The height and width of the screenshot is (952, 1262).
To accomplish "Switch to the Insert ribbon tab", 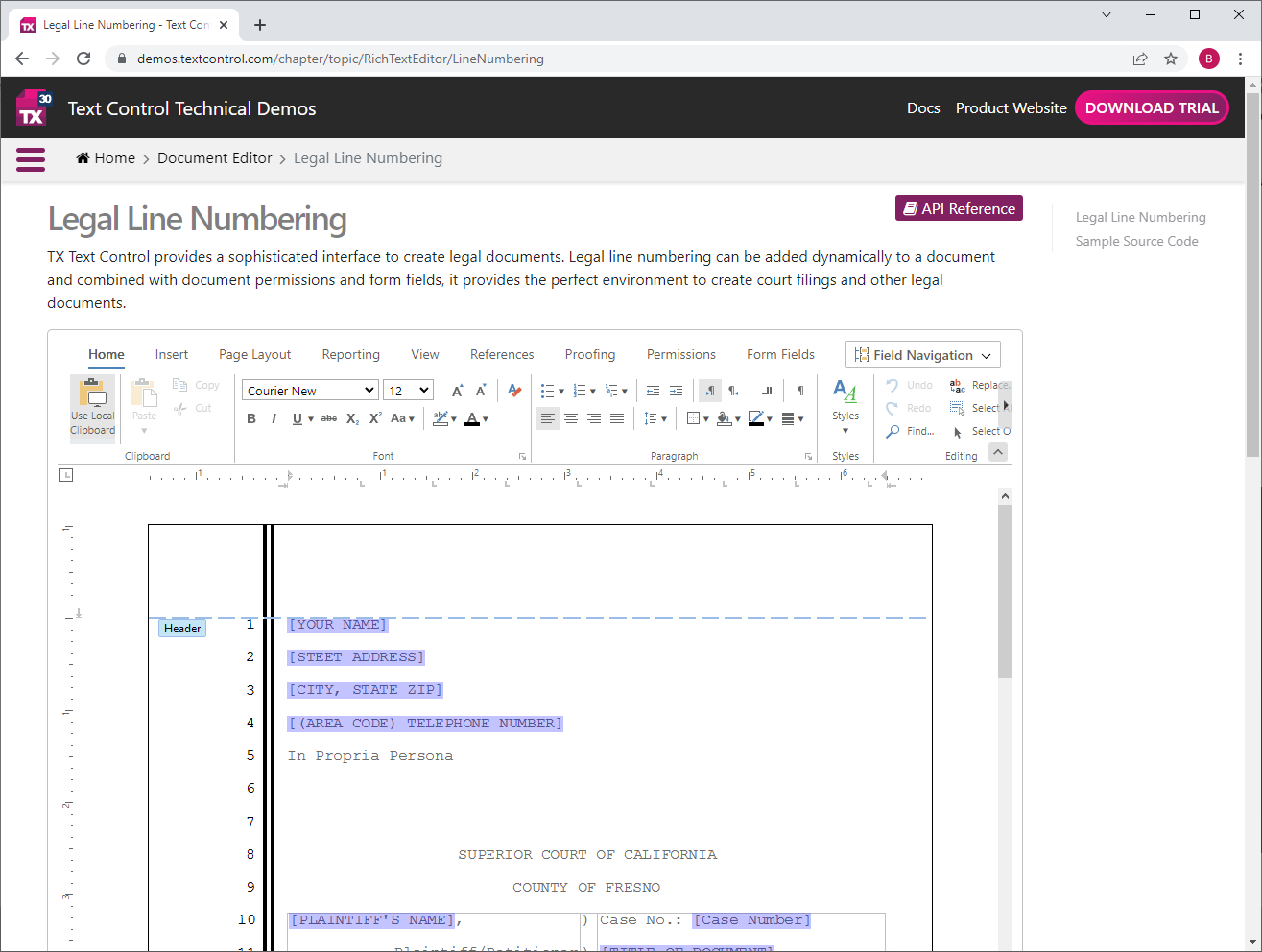I will click(172, 355).
